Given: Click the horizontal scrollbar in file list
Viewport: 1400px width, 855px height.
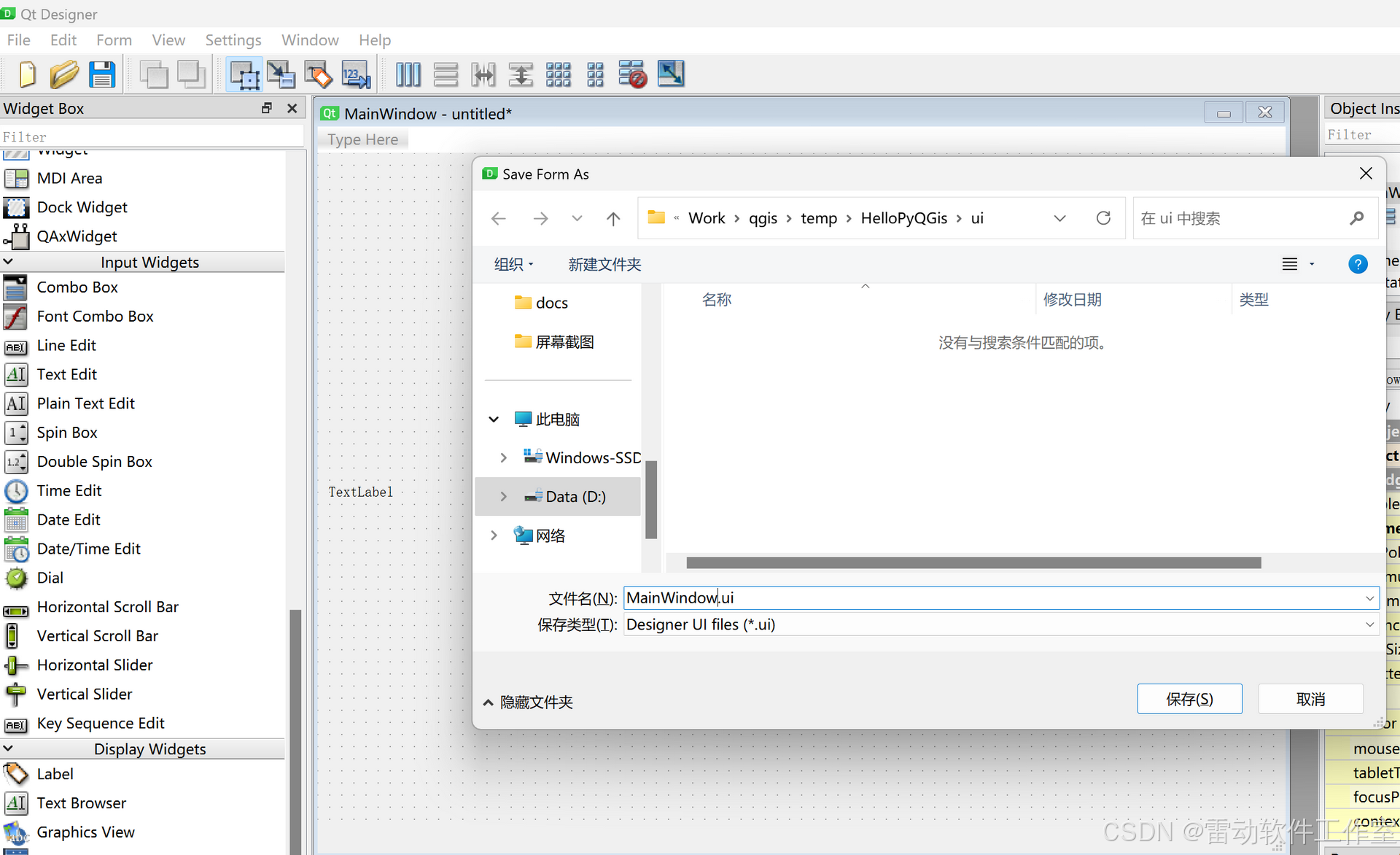Looking at the screenshot, I should [973, 562].
